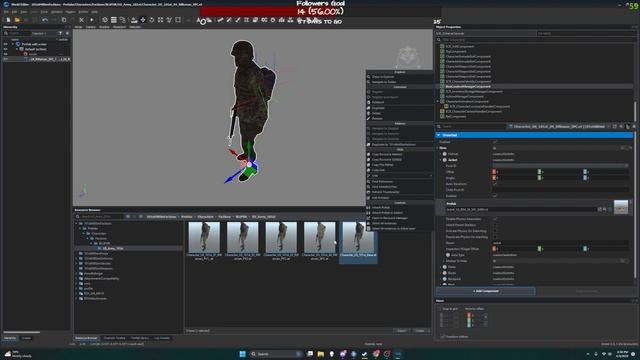Toggle visibility eye of the default layer

point(6,49)
